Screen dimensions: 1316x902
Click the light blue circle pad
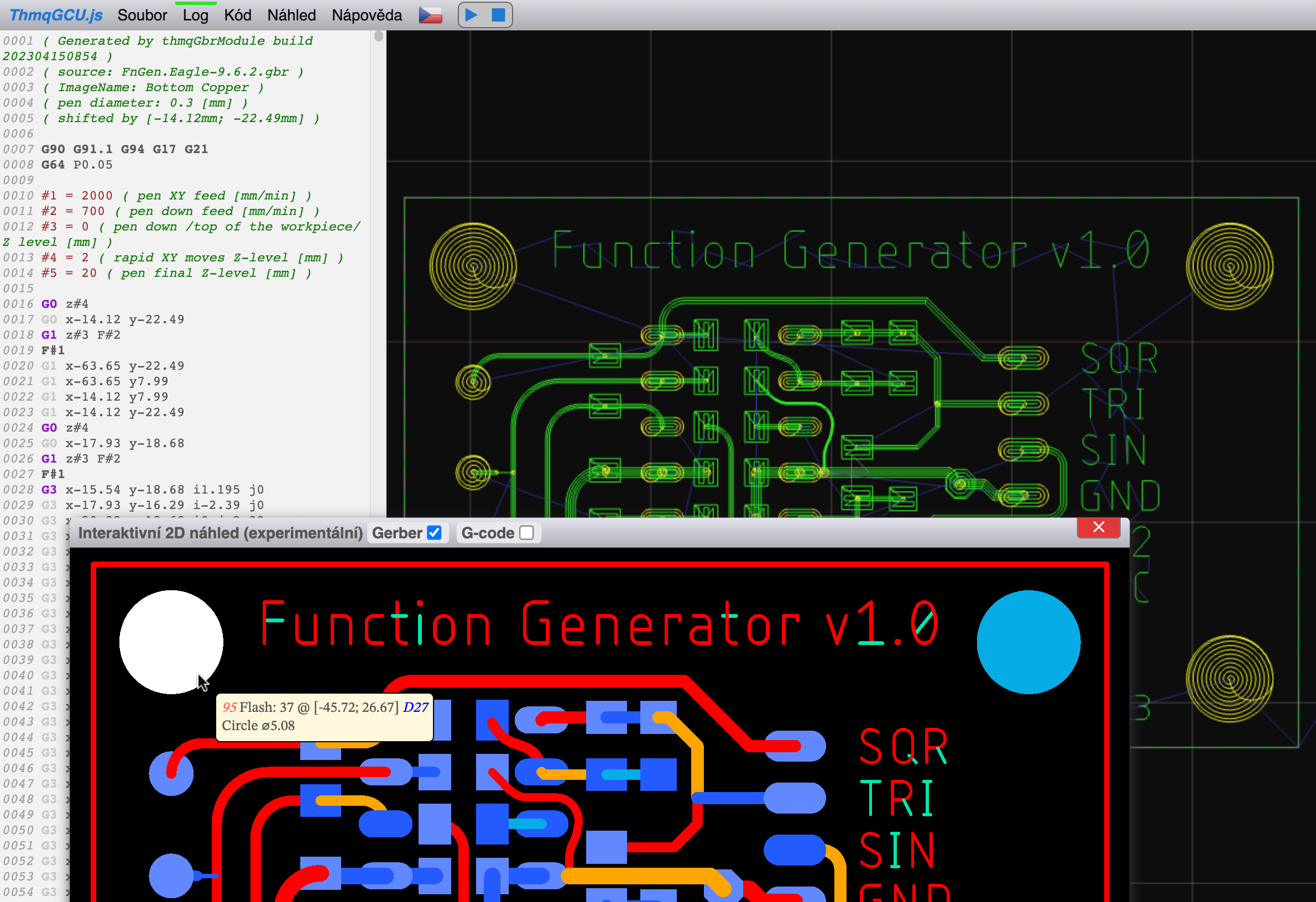tap(1028, 642)
